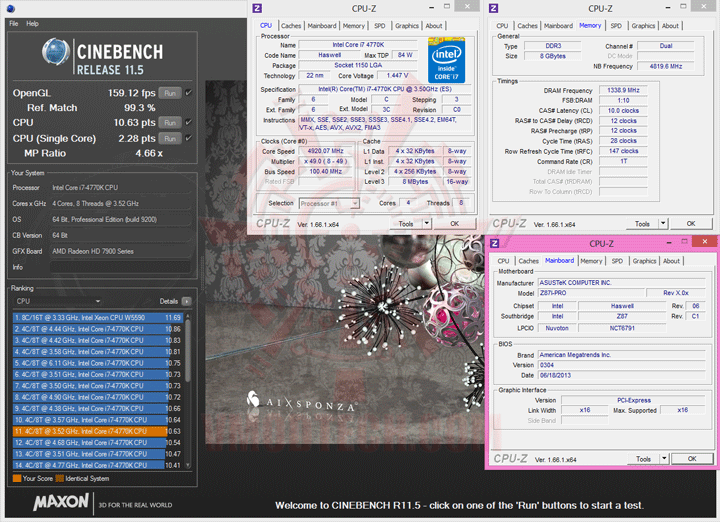Click the DRAM Frequency value 1338.9 MHz
Viewport: 720px width, 522px height.
click(623, 90)
